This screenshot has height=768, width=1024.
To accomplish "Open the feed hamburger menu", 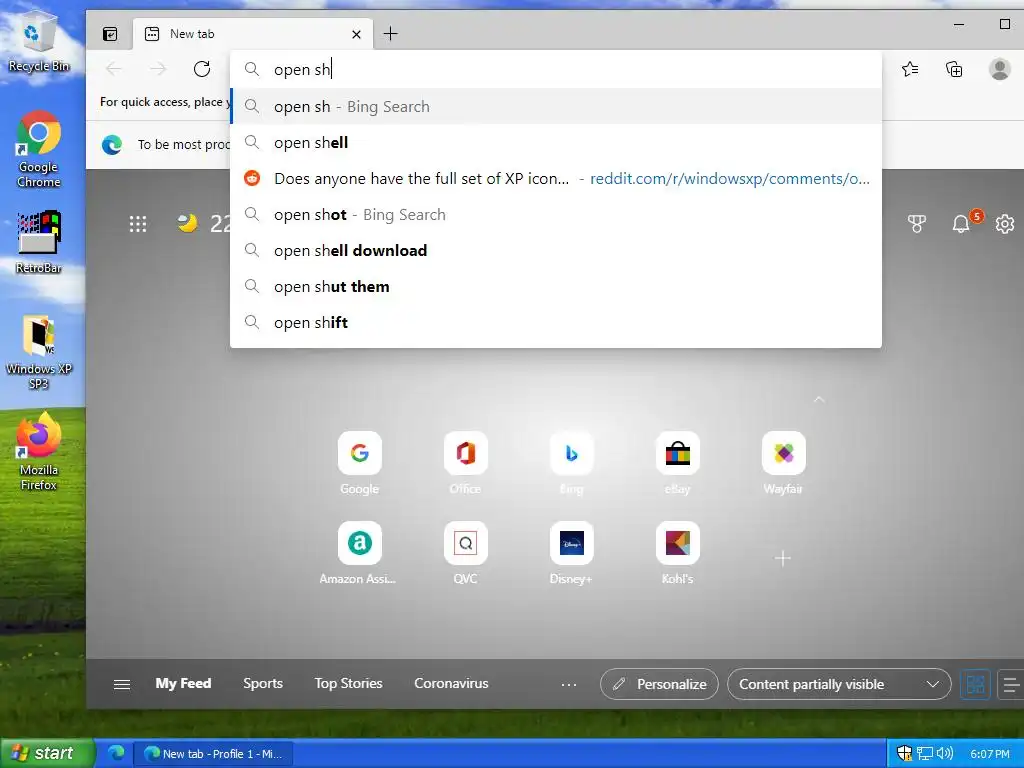I will (x=121, y=684).
